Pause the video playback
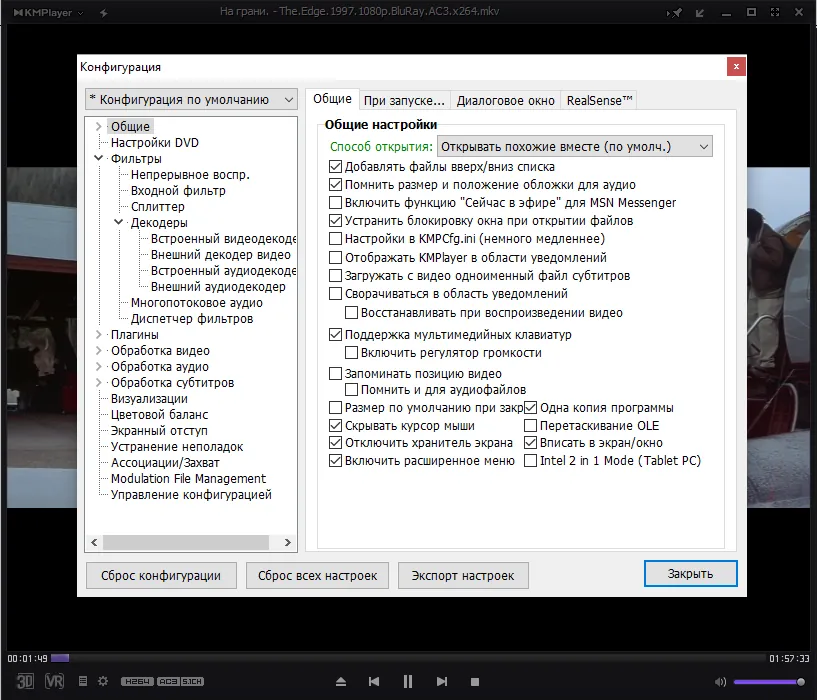Viewport: 817px width, 700px height. click(x=408, y=681)
